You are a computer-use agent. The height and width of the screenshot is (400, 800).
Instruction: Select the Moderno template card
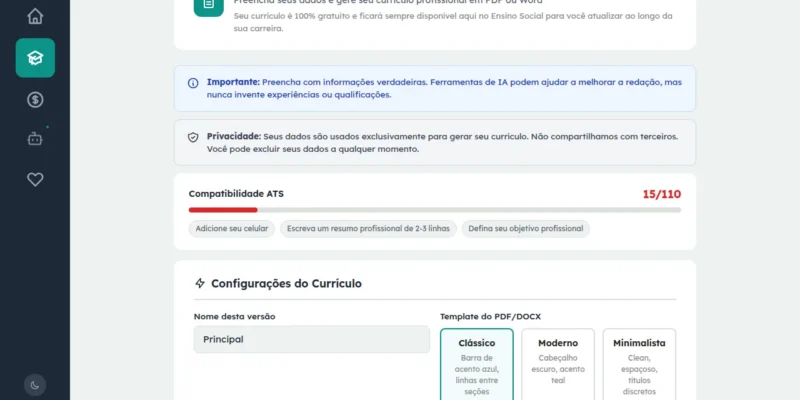558,366
